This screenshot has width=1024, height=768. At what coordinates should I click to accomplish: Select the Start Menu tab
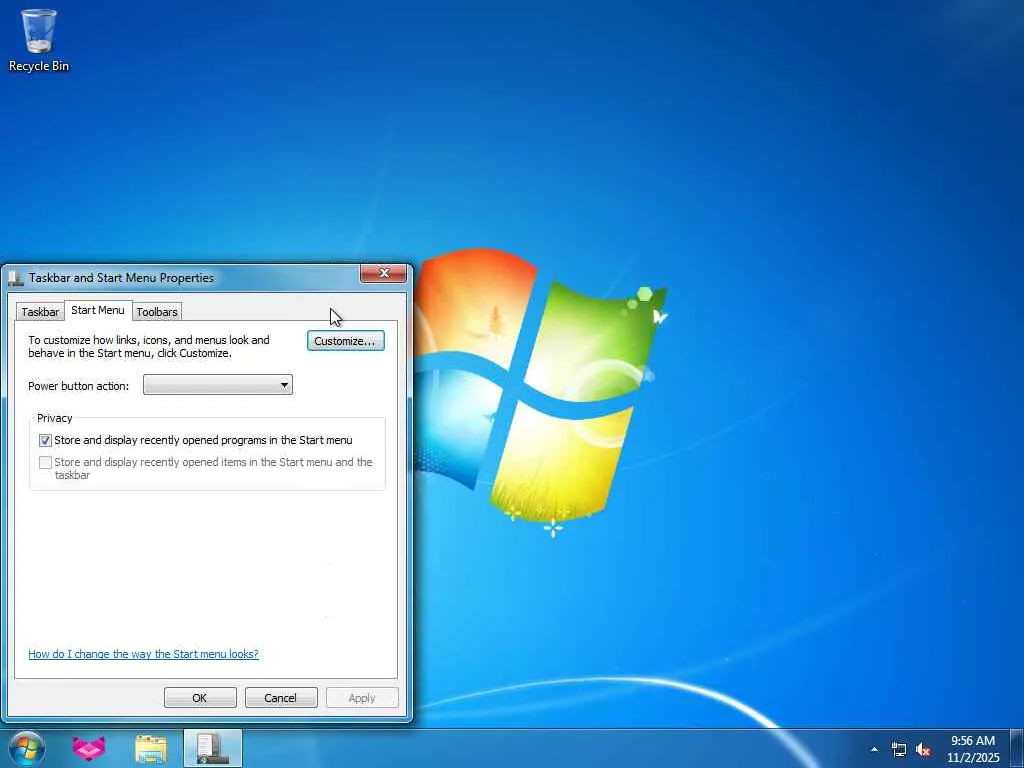pyautogui.click(x=98, y=310)
